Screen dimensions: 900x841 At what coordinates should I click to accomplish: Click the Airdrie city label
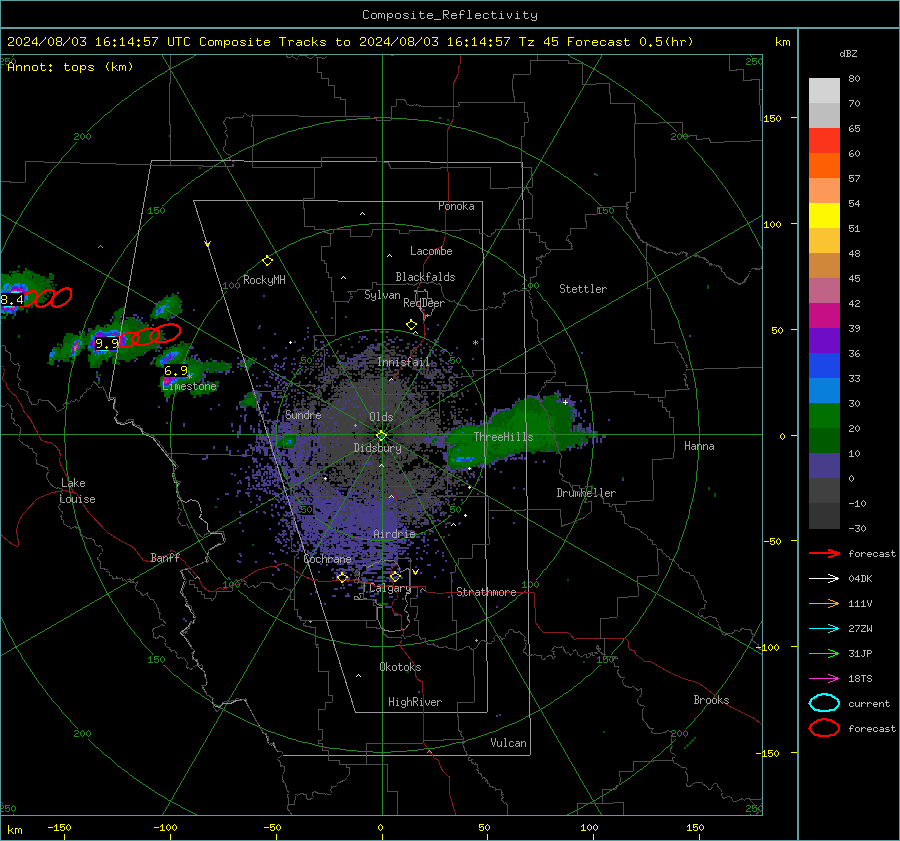coord(394,534)
